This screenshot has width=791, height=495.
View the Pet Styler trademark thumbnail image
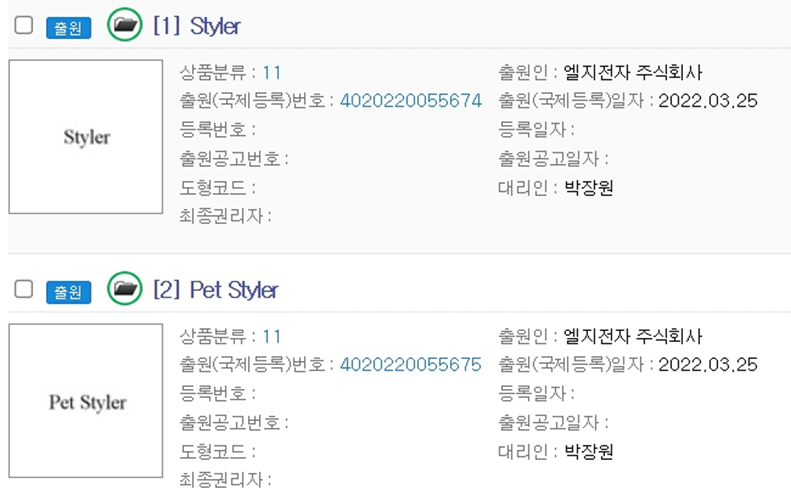tap(86, 401)
